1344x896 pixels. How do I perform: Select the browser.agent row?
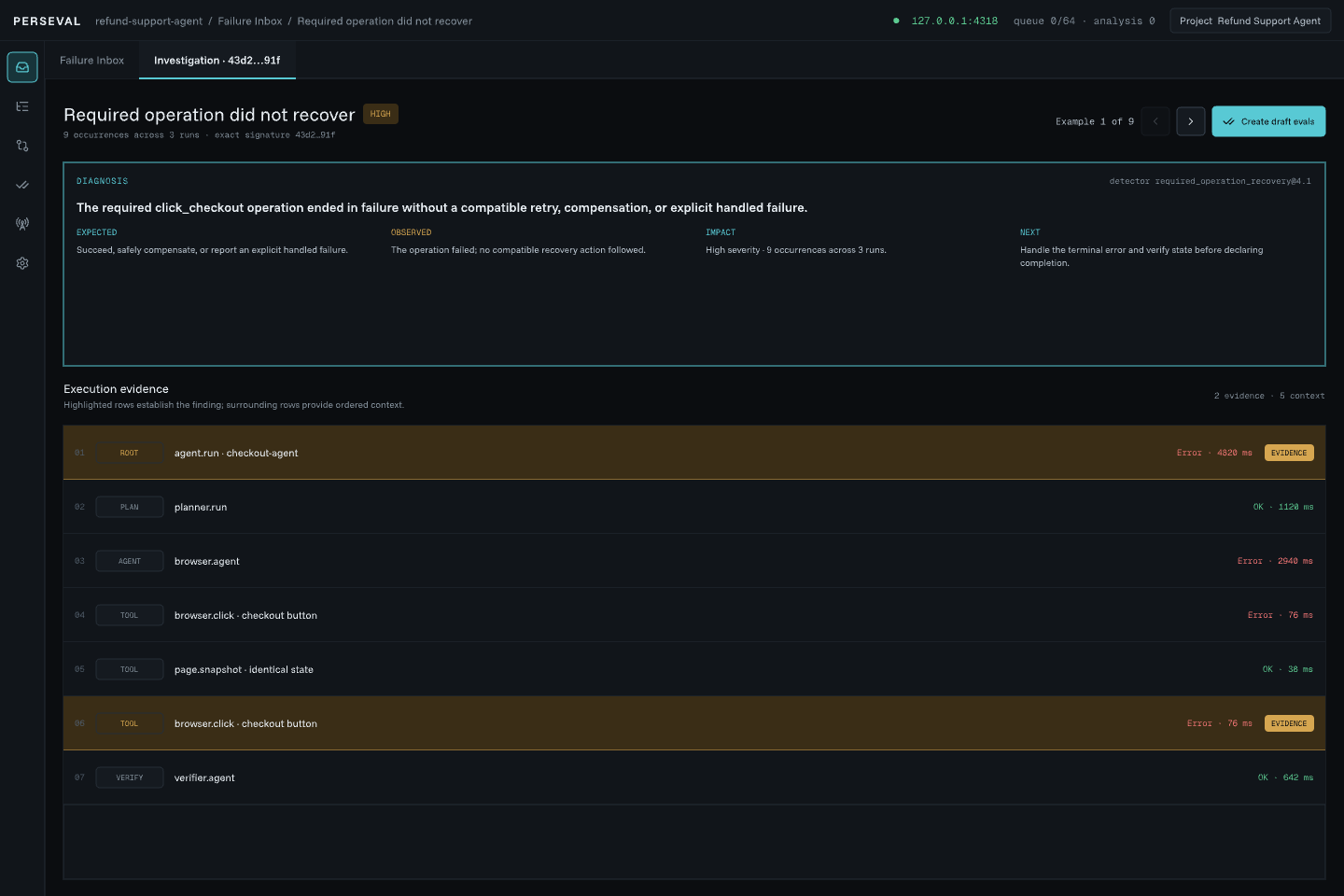[694, 561]
